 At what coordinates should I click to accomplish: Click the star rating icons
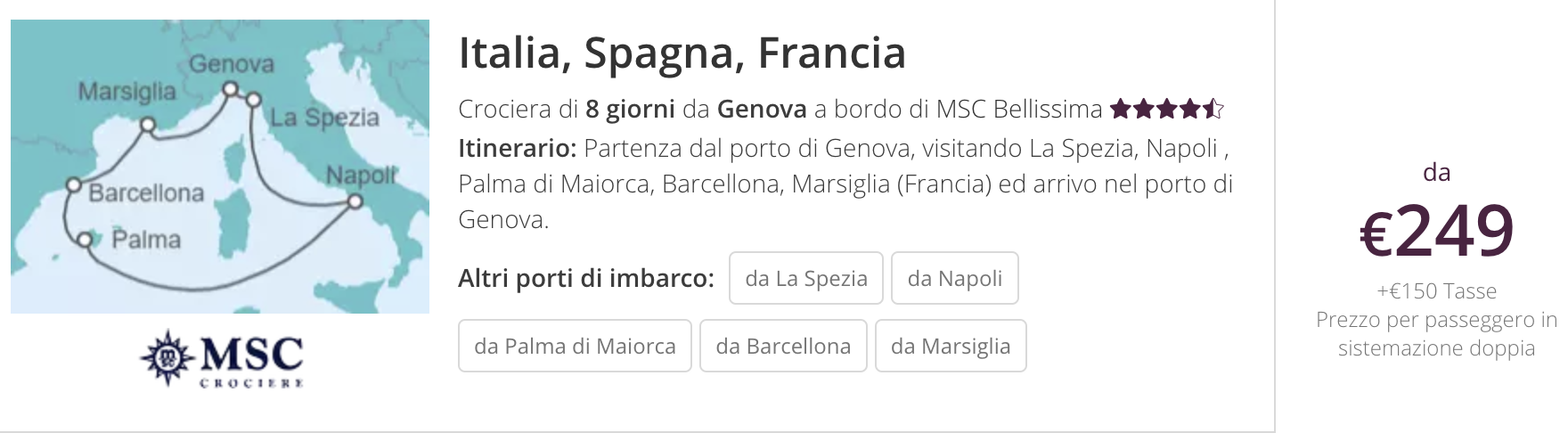1167,110
